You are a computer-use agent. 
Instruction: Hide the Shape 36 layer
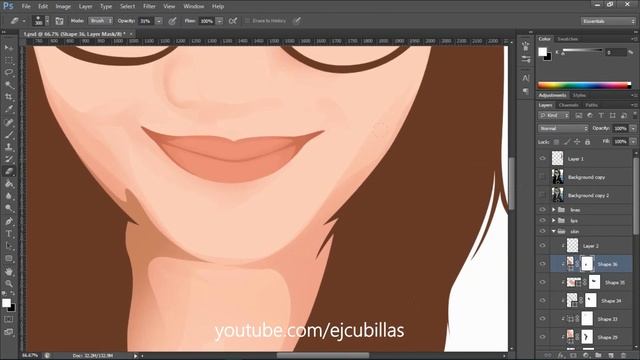(x=542, y=264)
